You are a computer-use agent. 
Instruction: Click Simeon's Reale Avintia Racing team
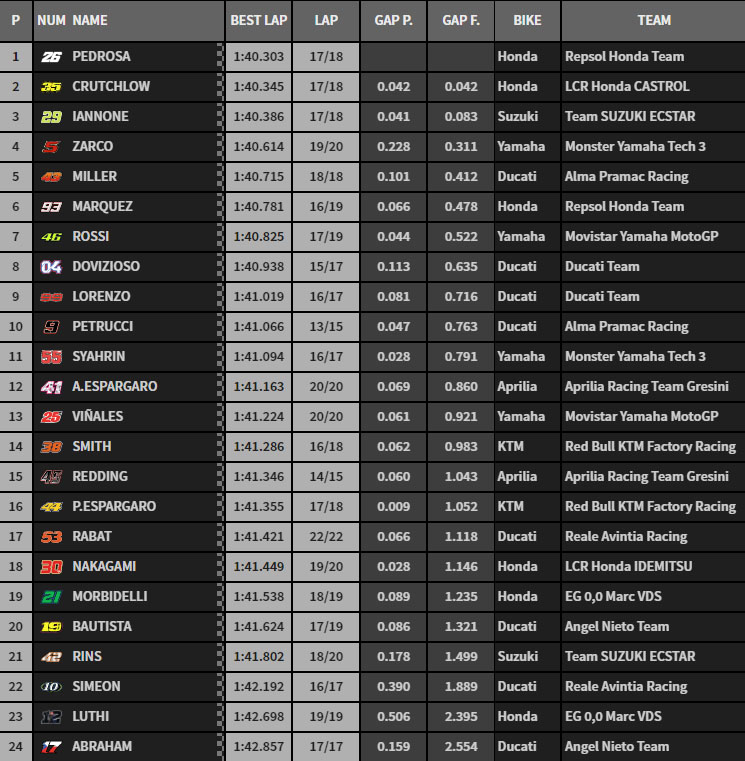(626, 687)
